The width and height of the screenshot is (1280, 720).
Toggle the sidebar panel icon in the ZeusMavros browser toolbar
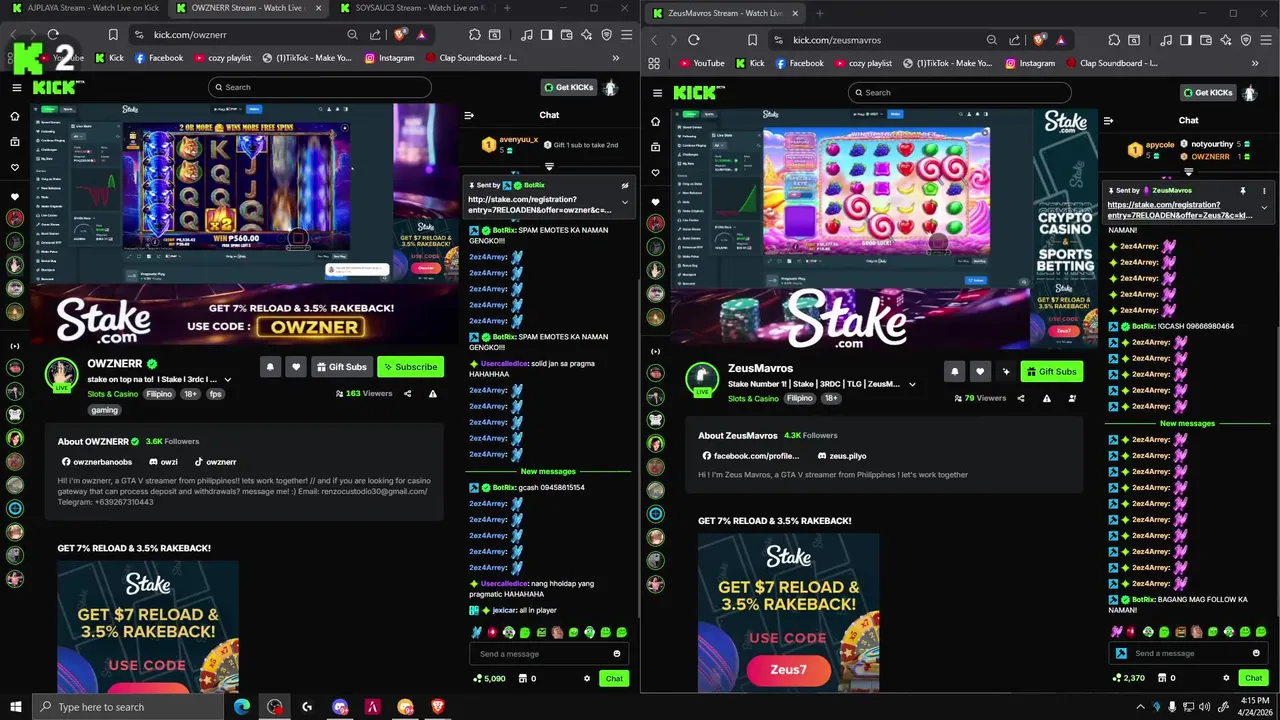[x=1185, y=40]
